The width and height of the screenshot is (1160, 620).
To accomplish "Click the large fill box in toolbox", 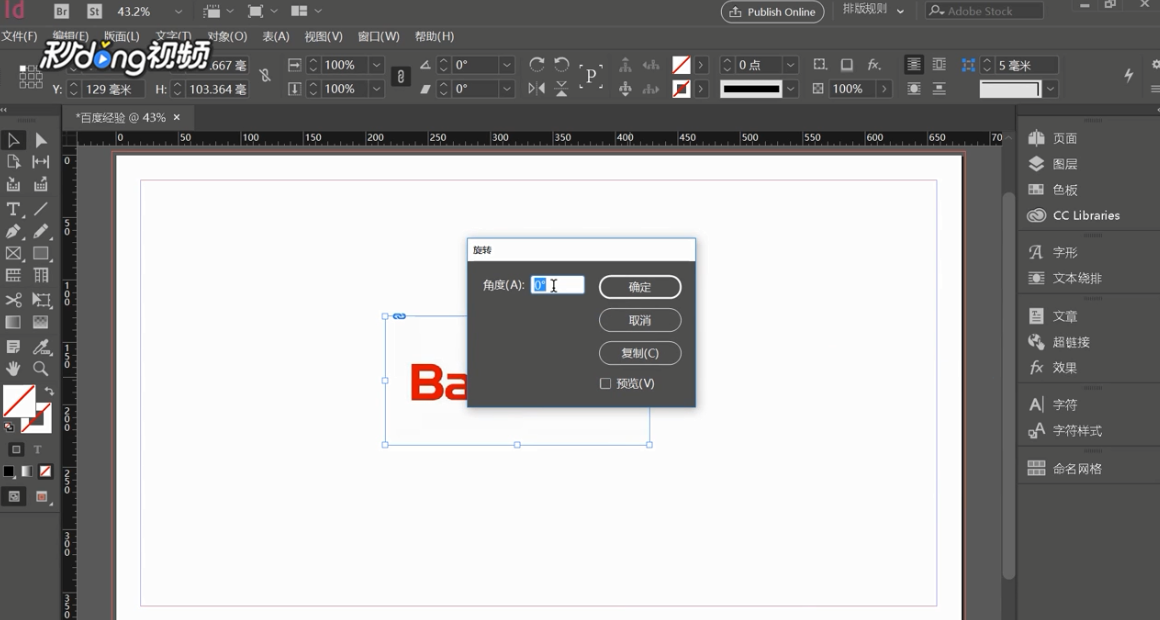I will (x=18, y=401).
